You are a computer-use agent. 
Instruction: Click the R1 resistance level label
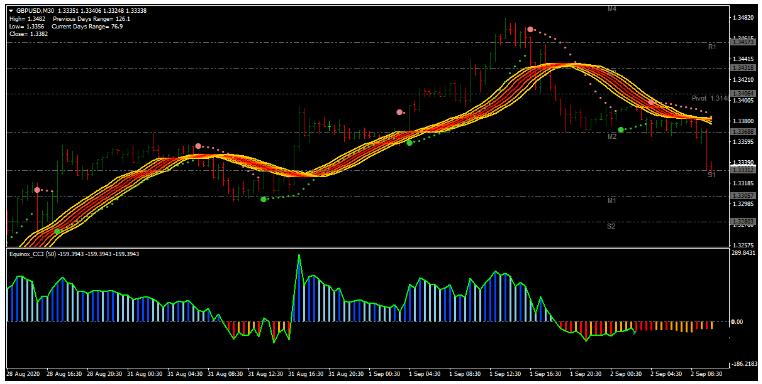pyautogui.click(x=712, y=47)
